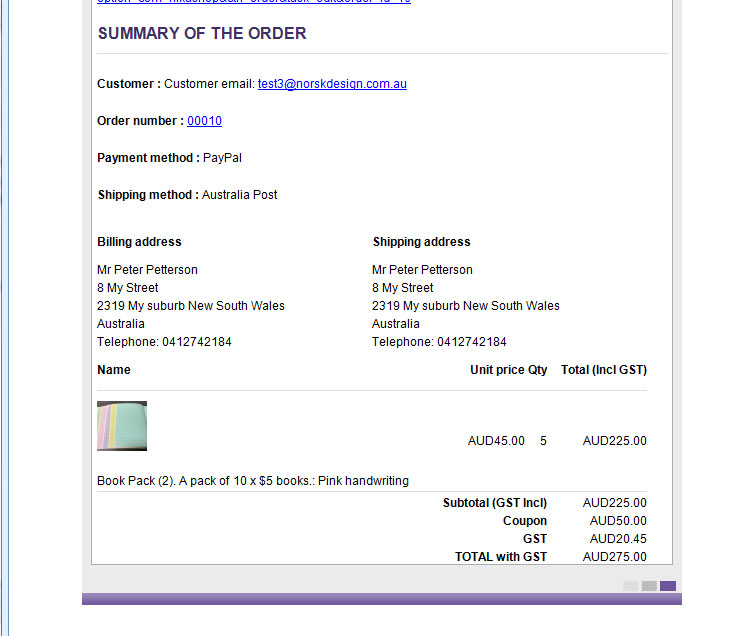Open order number 00010 link
The height and width of the screenshot is (636, 747).
204,121
